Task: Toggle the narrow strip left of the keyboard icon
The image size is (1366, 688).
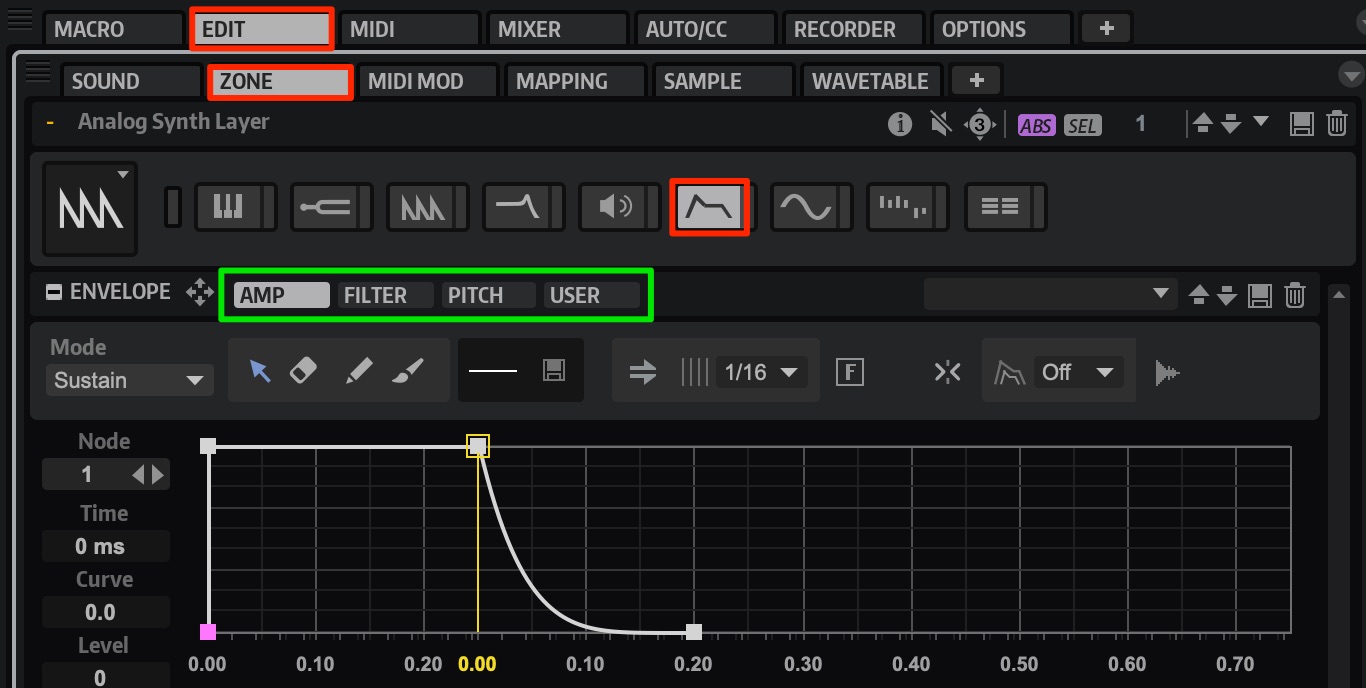Action: (173, 207)
